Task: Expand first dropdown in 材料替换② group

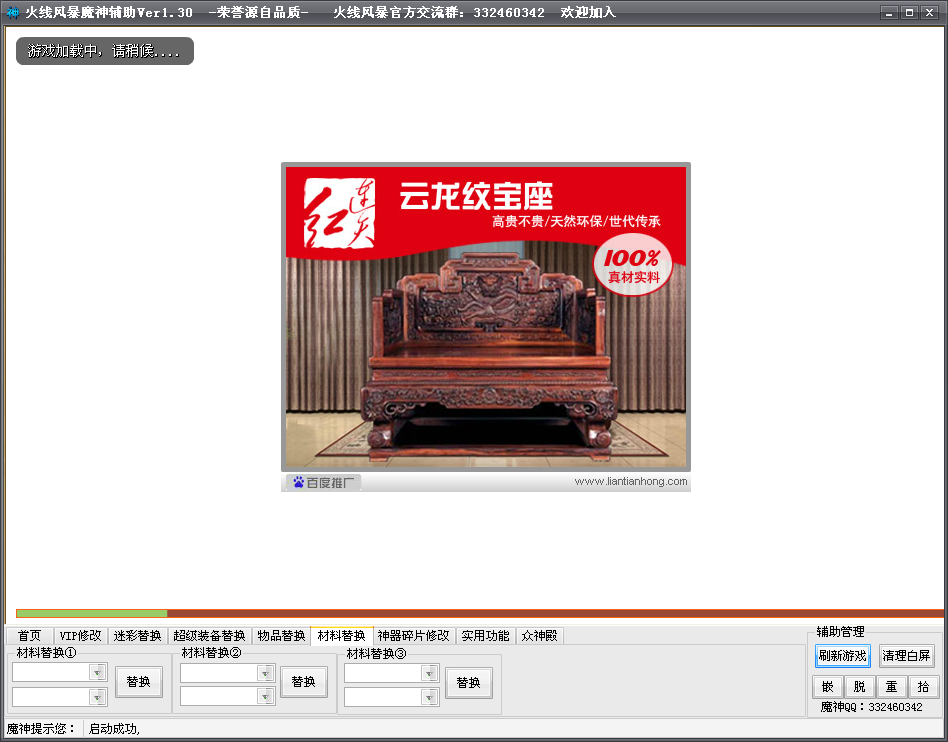Action: [x=265, y=673]
